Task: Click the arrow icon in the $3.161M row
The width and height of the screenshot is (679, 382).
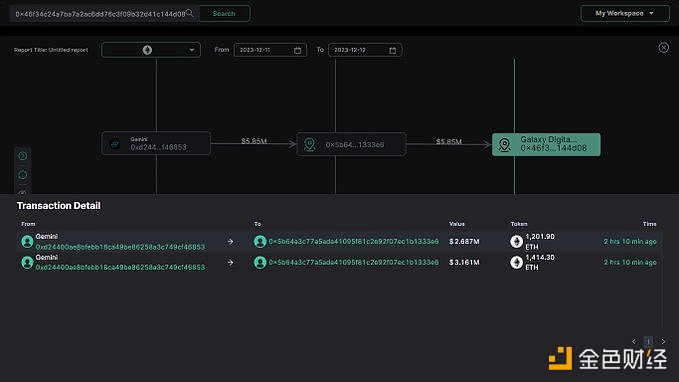Action: (230, 262)
